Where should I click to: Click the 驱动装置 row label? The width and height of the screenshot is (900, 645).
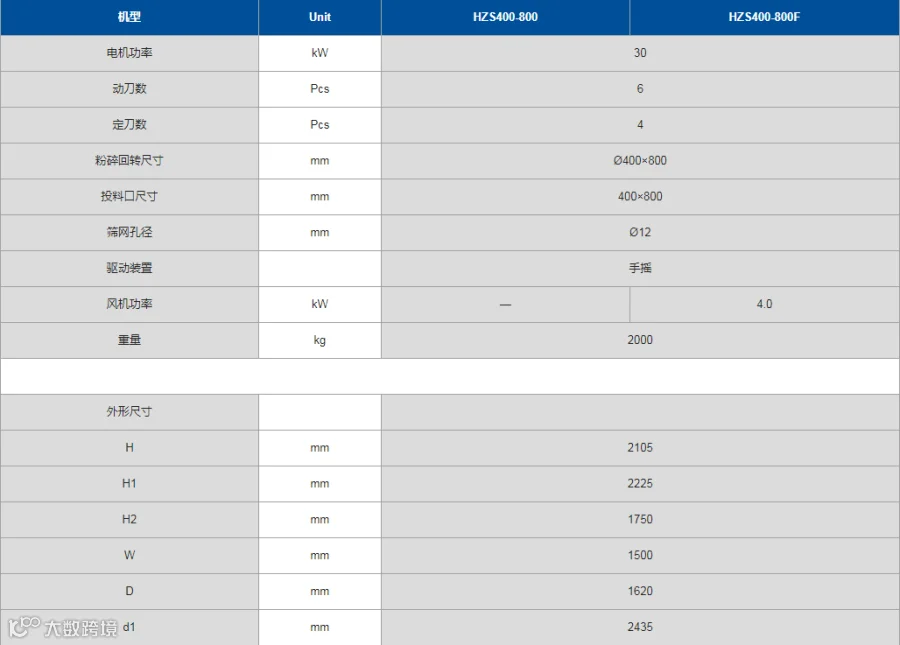(x=129, y=268)
